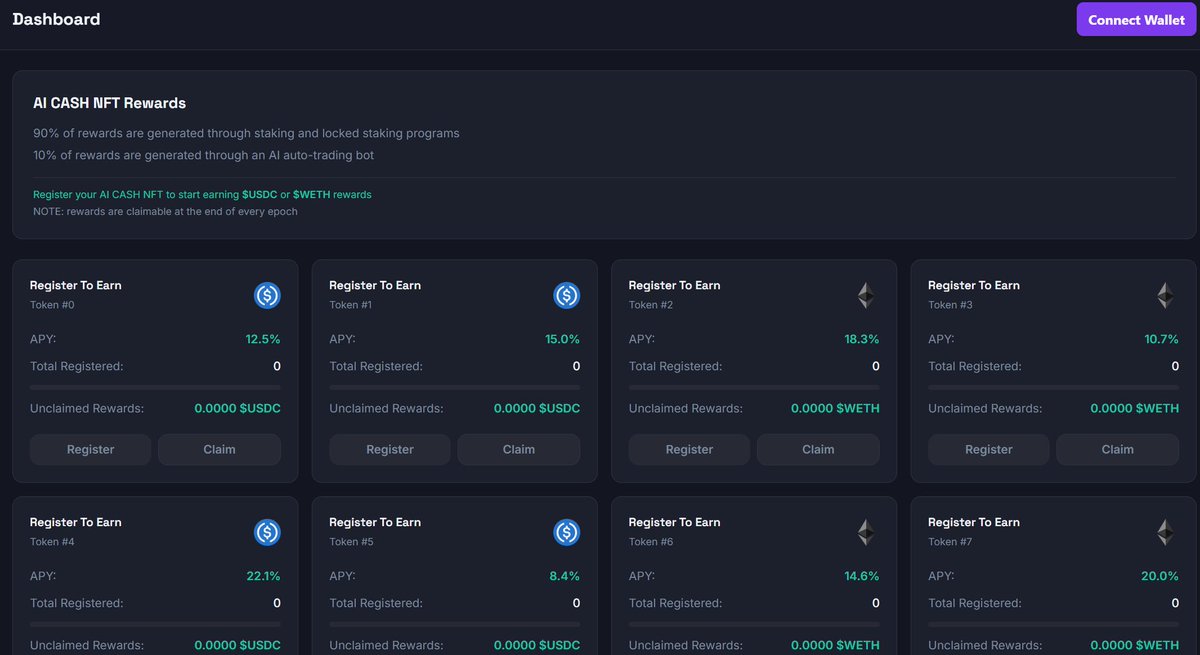Click the 8.4% APY value
Screen dimensions: 1200x655
point(565,576)
